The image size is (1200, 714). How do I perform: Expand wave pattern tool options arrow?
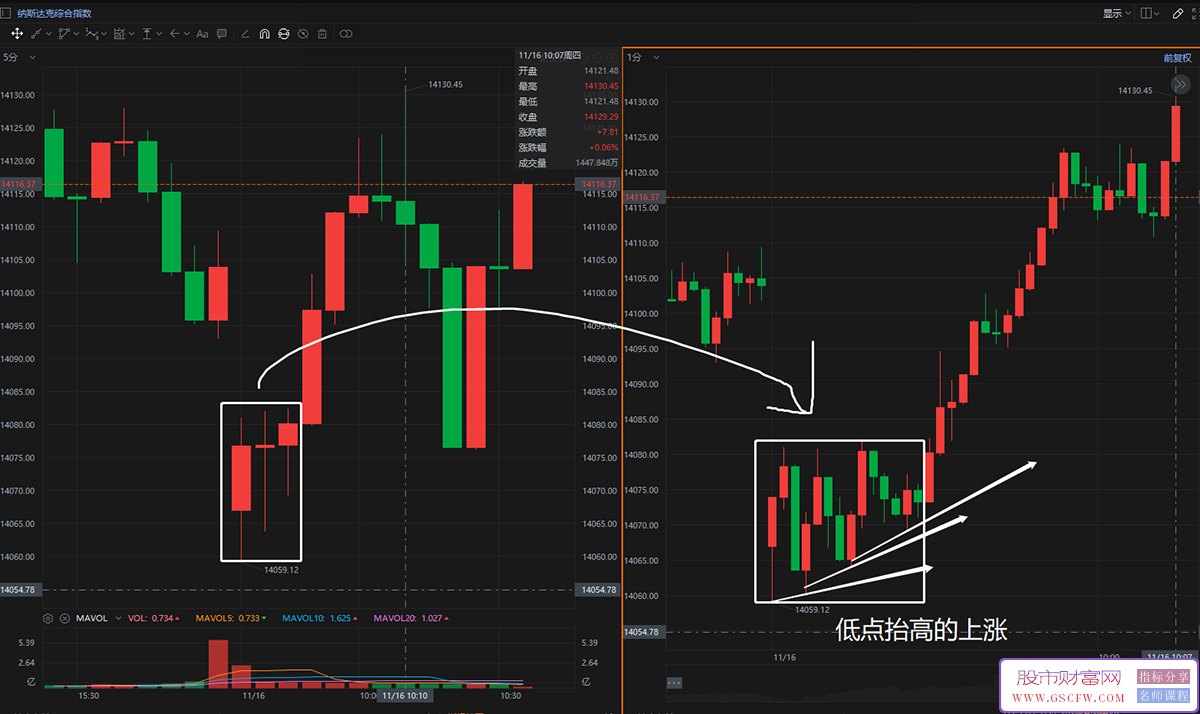click(104, 34)
